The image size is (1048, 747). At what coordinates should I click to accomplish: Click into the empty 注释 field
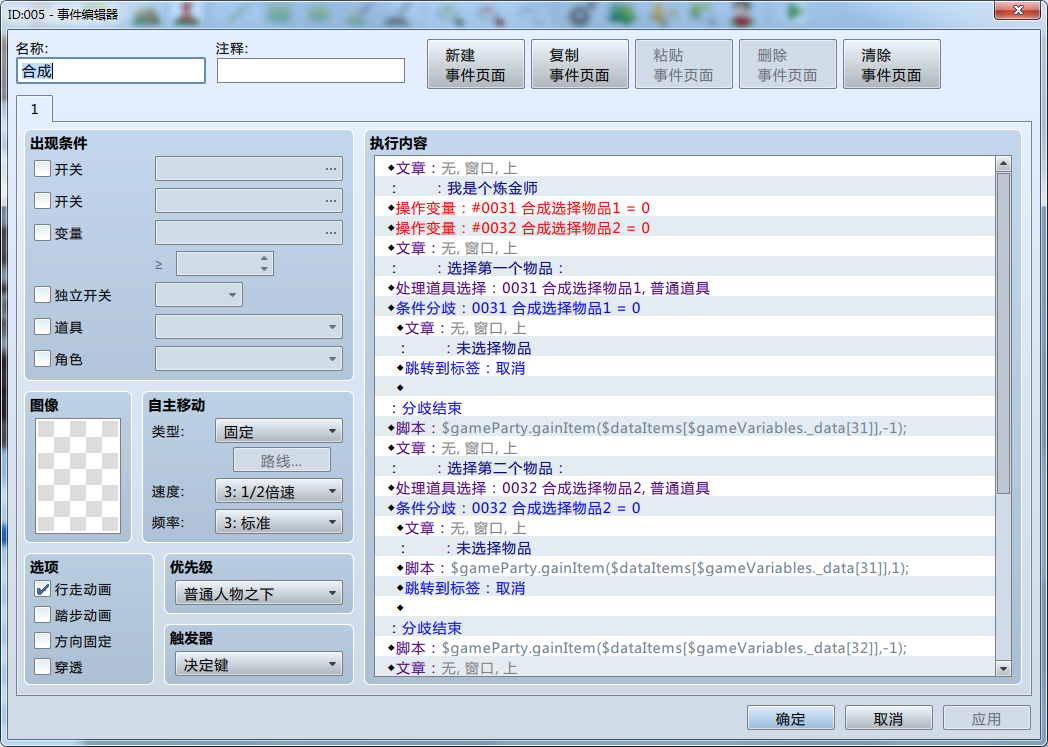click(x=311, y=71)
